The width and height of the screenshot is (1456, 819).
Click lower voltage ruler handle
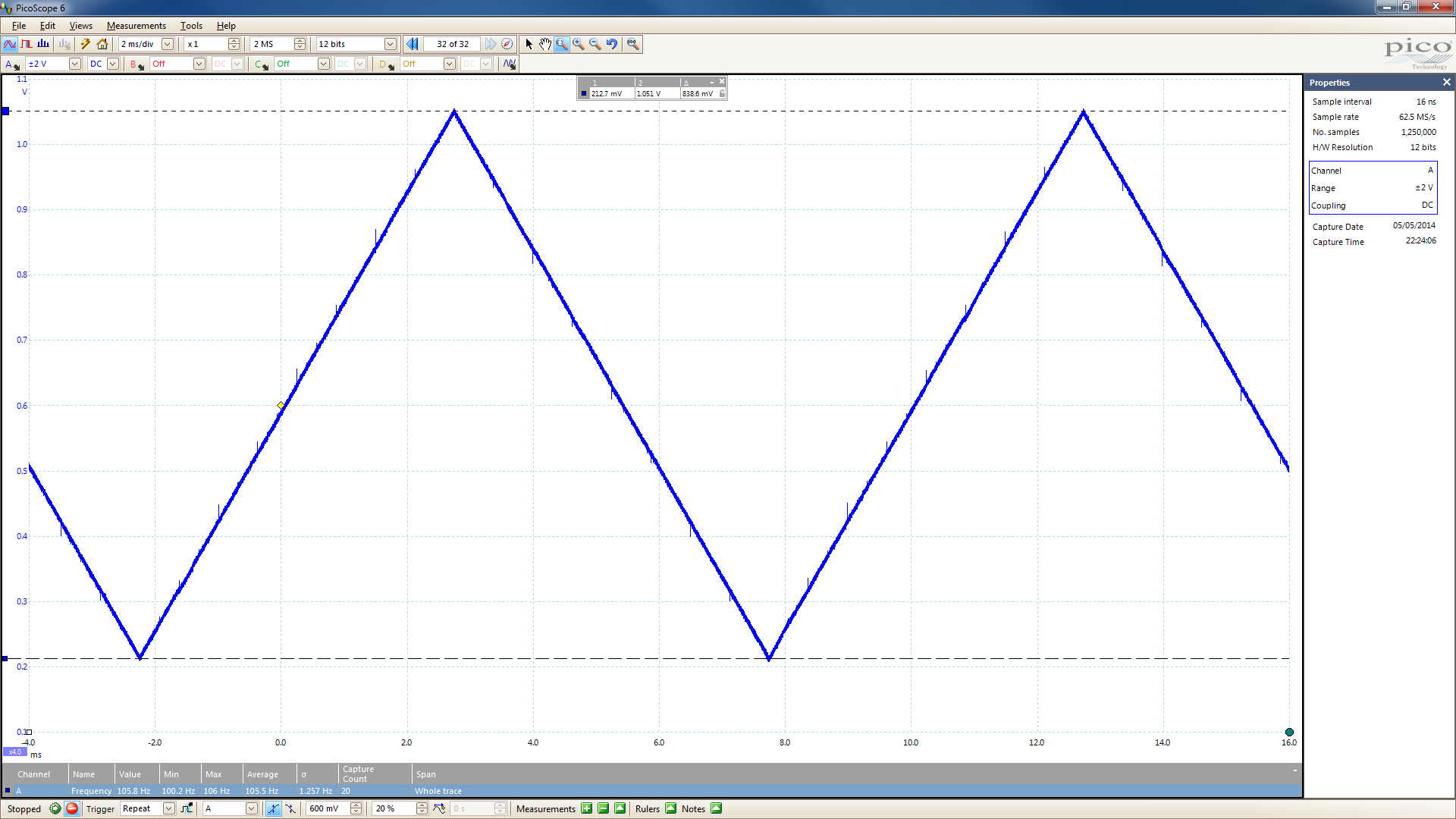tap(5, 658)
